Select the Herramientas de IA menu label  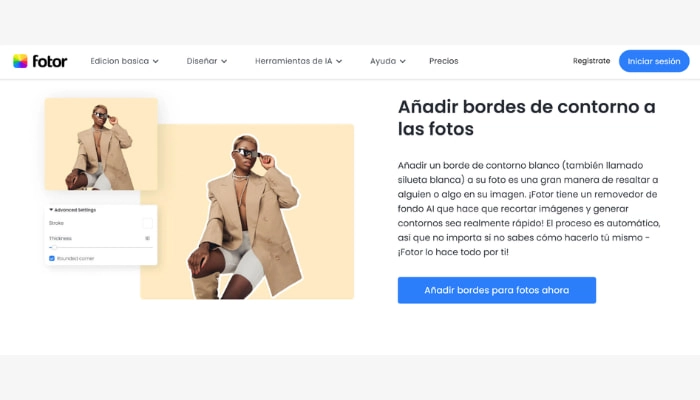pyautogui.click(x=294, y=61)
